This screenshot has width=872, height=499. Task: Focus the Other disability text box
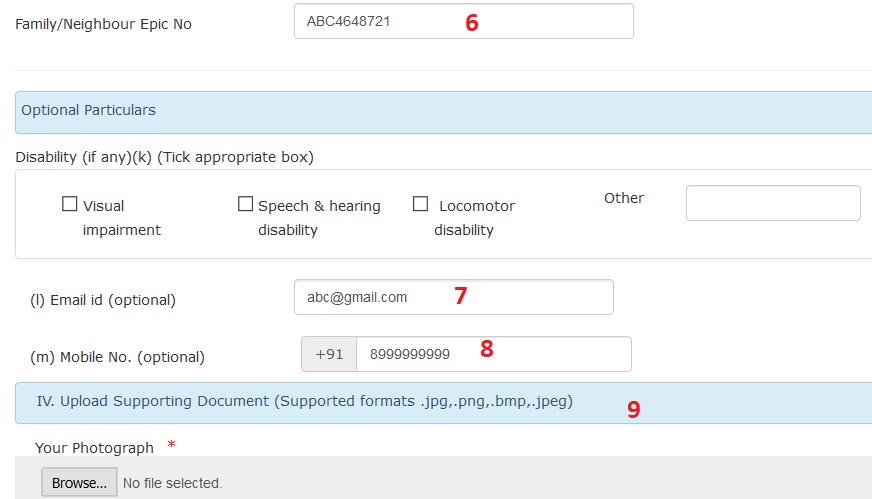pyautogui.click(x=773, y=203)
